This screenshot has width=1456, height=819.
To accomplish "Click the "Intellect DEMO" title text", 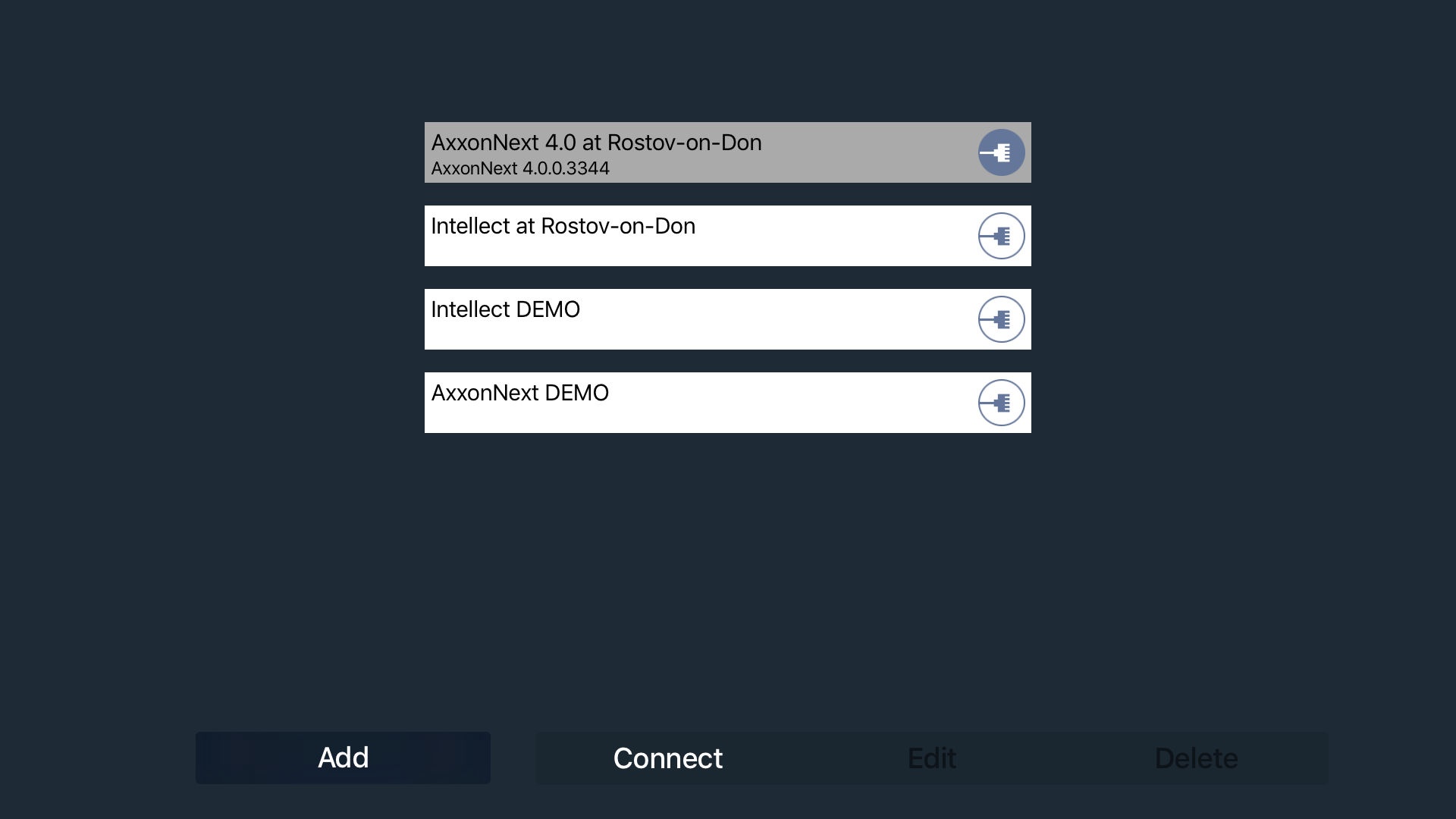I will click(505, 309).
